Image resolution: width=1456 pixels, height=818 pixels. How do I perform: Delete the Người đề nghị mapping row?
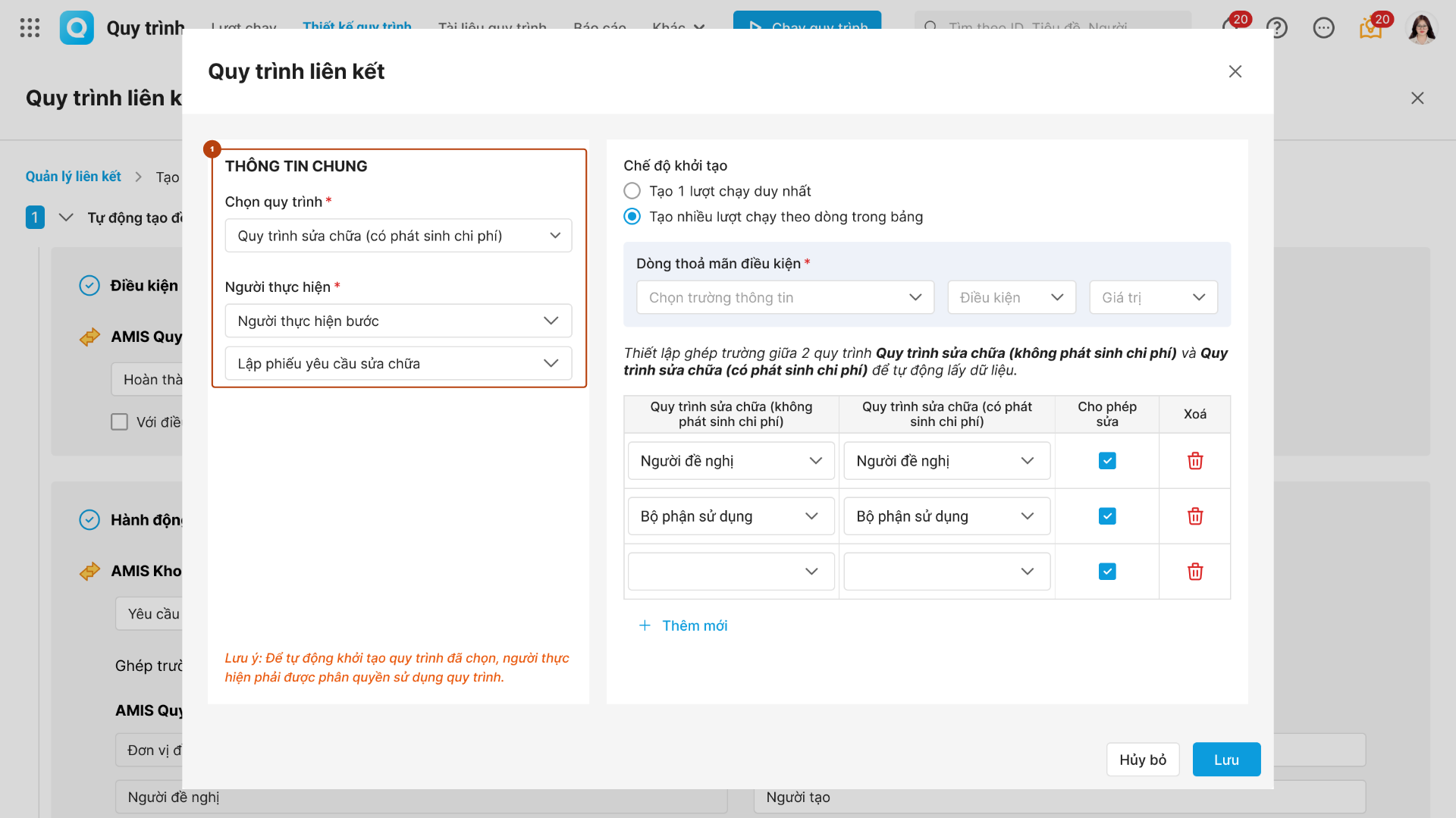[1195, 461]
